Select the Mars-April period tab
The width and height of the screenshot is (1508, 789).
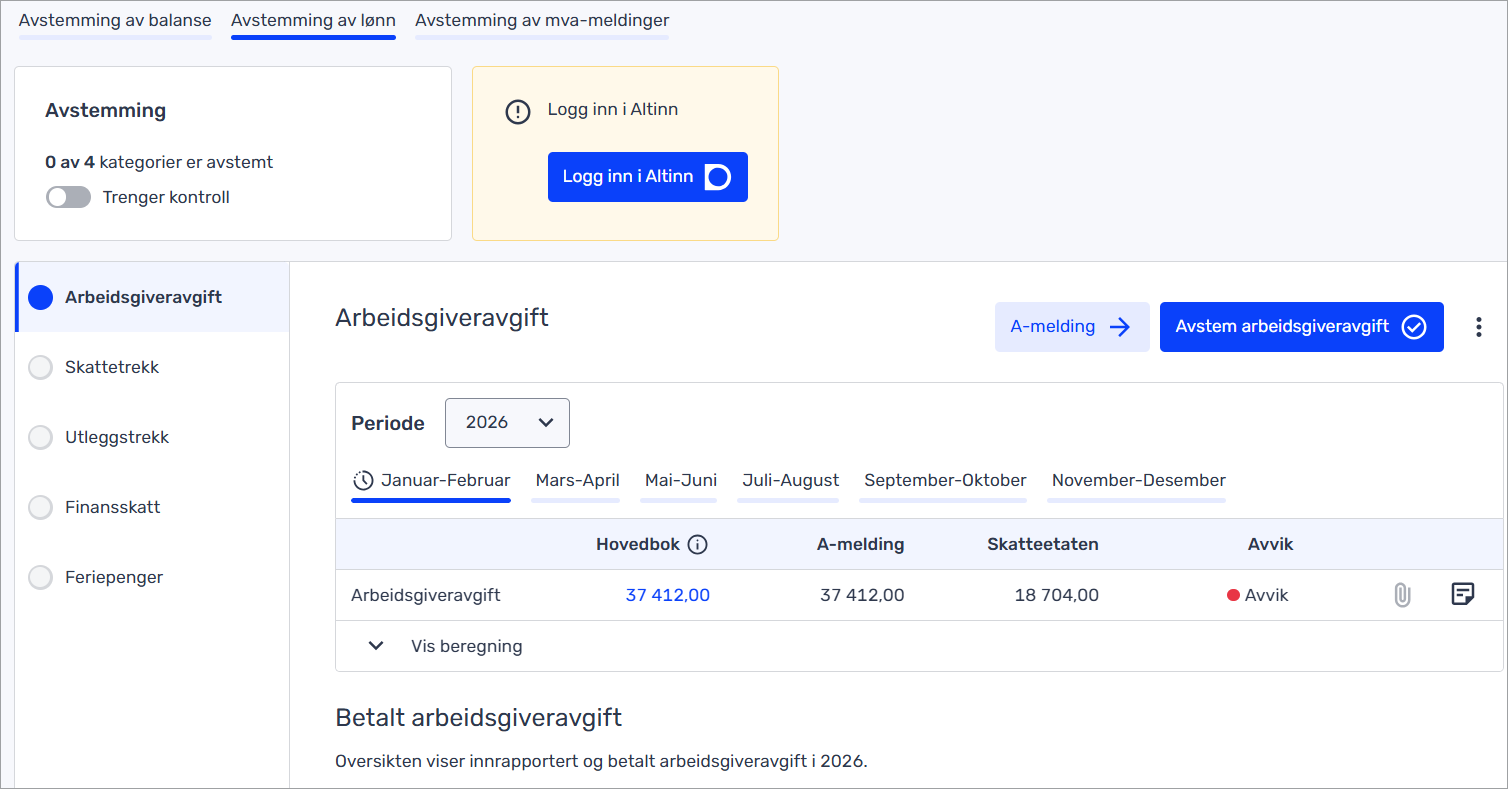click(x=577, y=481)
